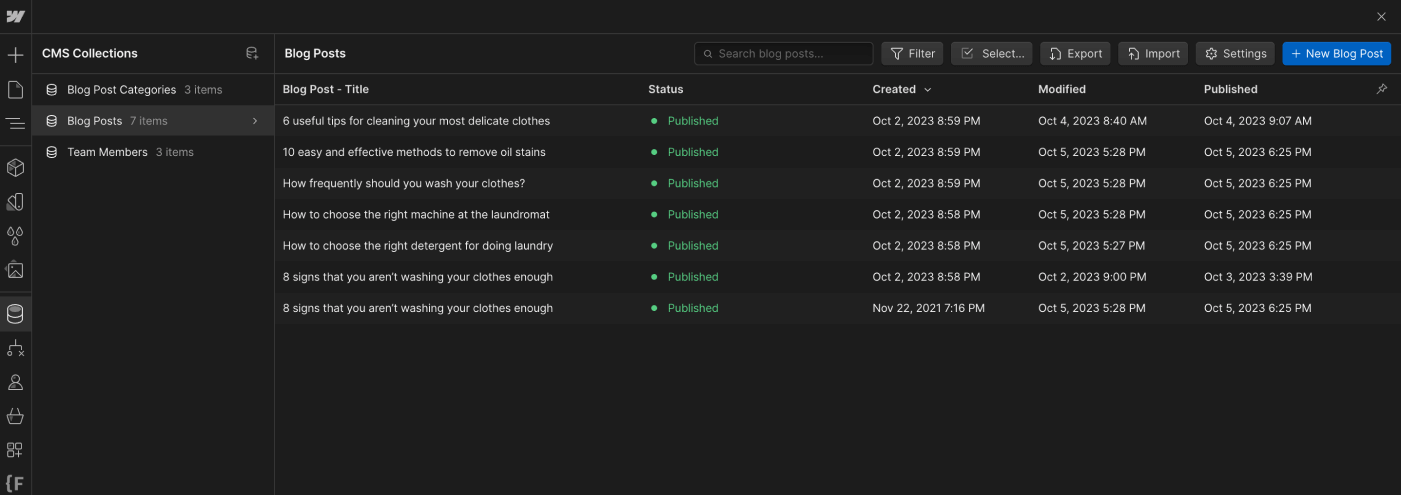Click the New Blog Post button
The image size is (1401, 495).
tap(1336, 54)
